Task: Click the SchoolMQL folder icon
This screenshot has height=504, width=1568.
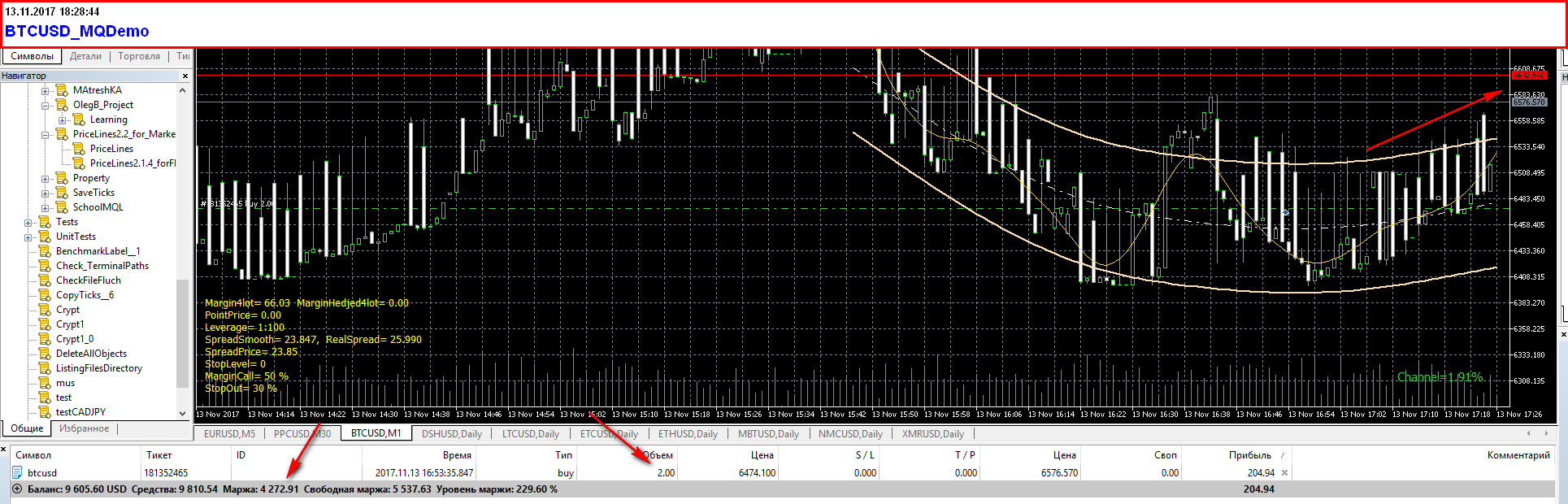Action: coord(62,207)
